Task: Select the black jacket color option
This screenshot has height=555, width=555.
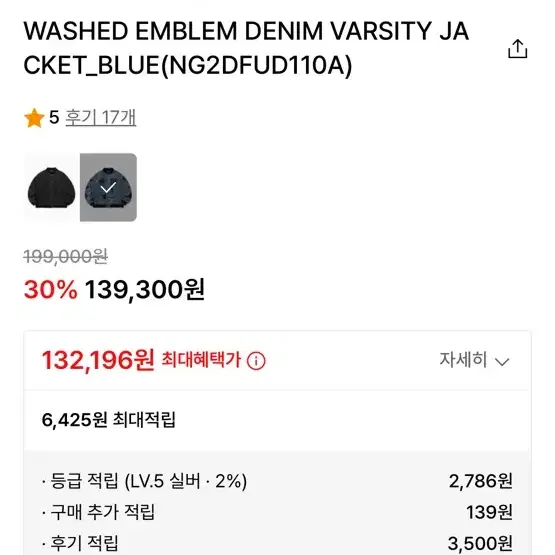Action: [x=51, y=187]
